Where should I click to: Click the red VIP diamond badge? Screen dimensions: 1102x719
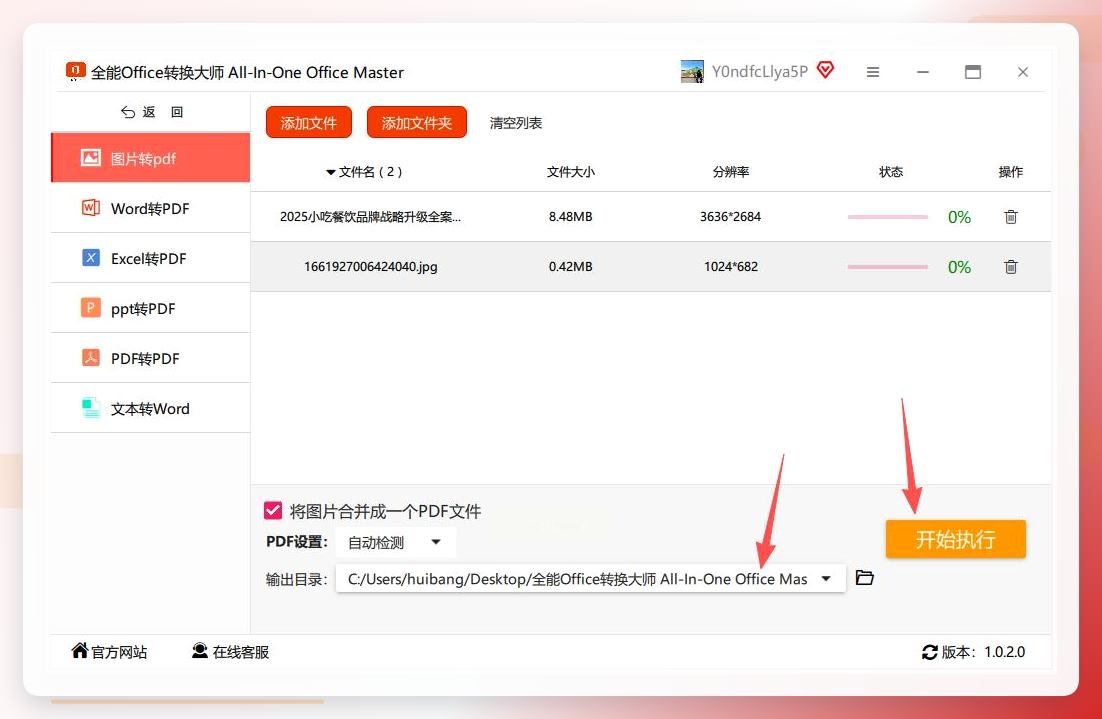point(825,70)
